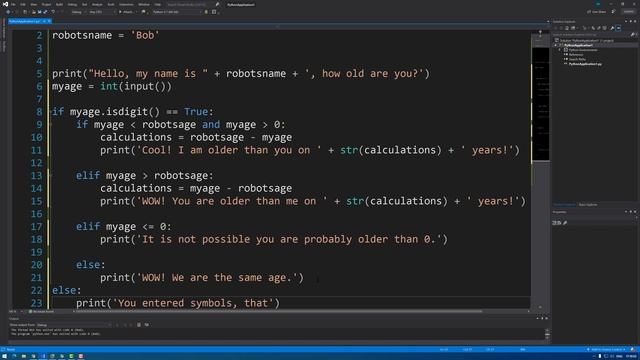This screenshot has width=640, height=360.
Task: Open the View menu
Action: coord(33,4)
